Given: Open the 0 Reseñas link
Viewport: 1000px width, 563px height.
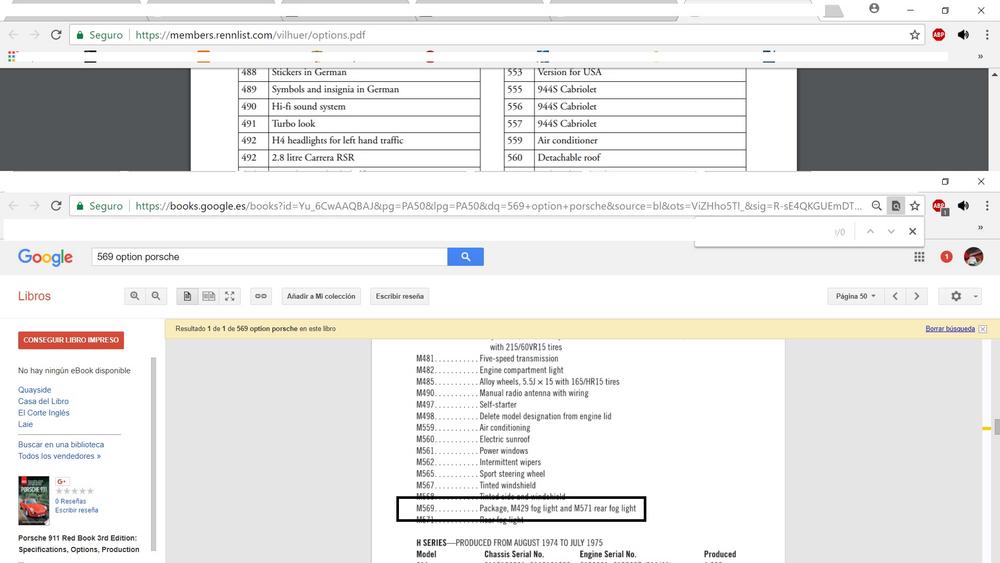Looking at the screenshot, I should click(70, 501).
